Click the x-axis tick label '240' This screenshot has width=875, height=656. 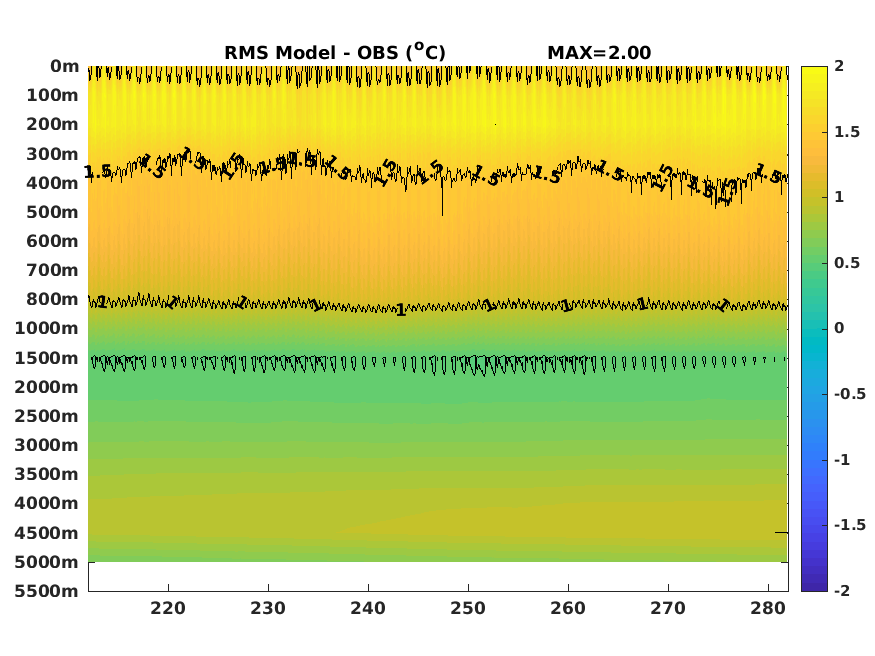coord(368,608)
